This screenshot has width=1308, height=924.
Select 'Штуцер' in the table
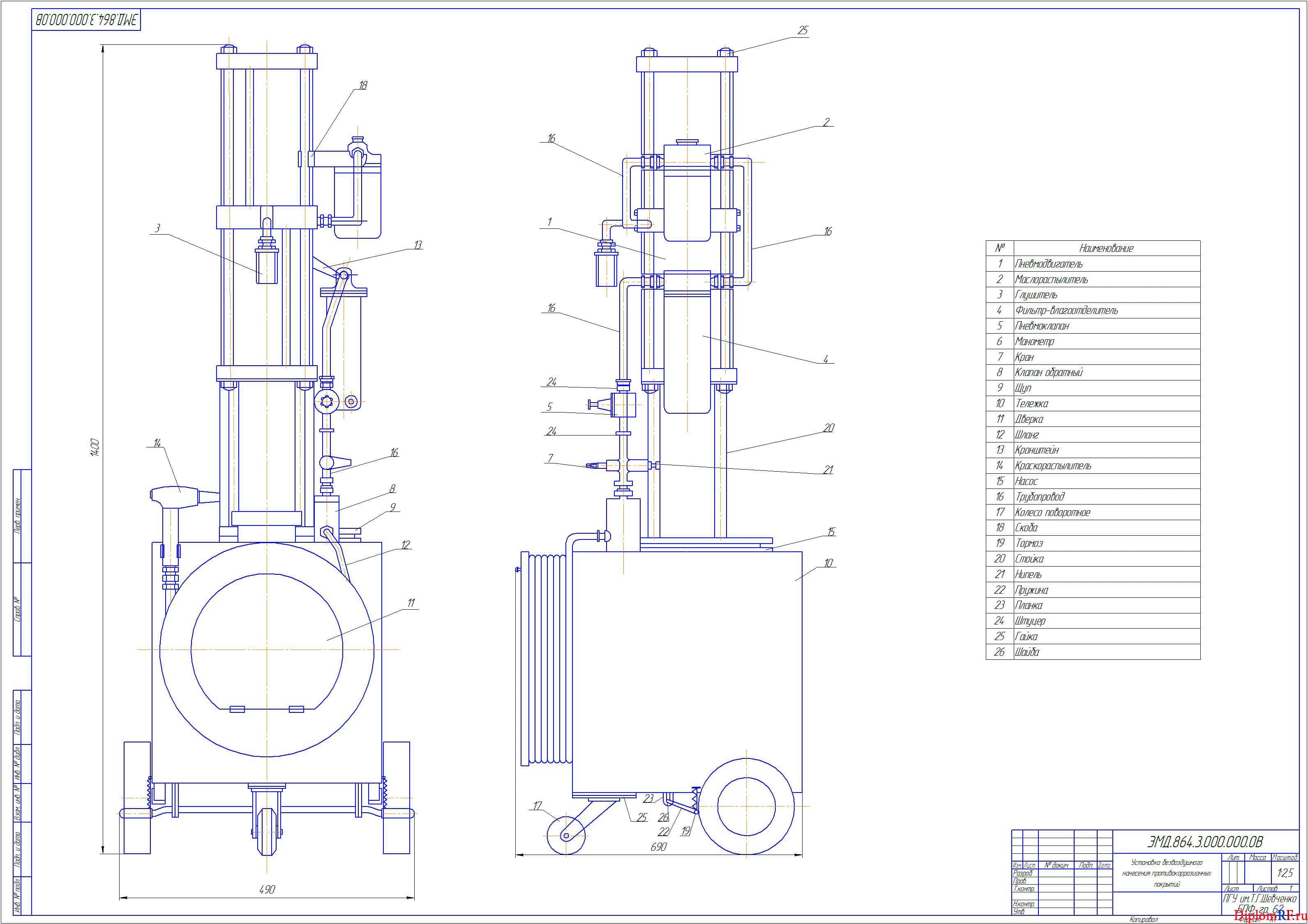pyautogui.click(x=1093, y=621)
